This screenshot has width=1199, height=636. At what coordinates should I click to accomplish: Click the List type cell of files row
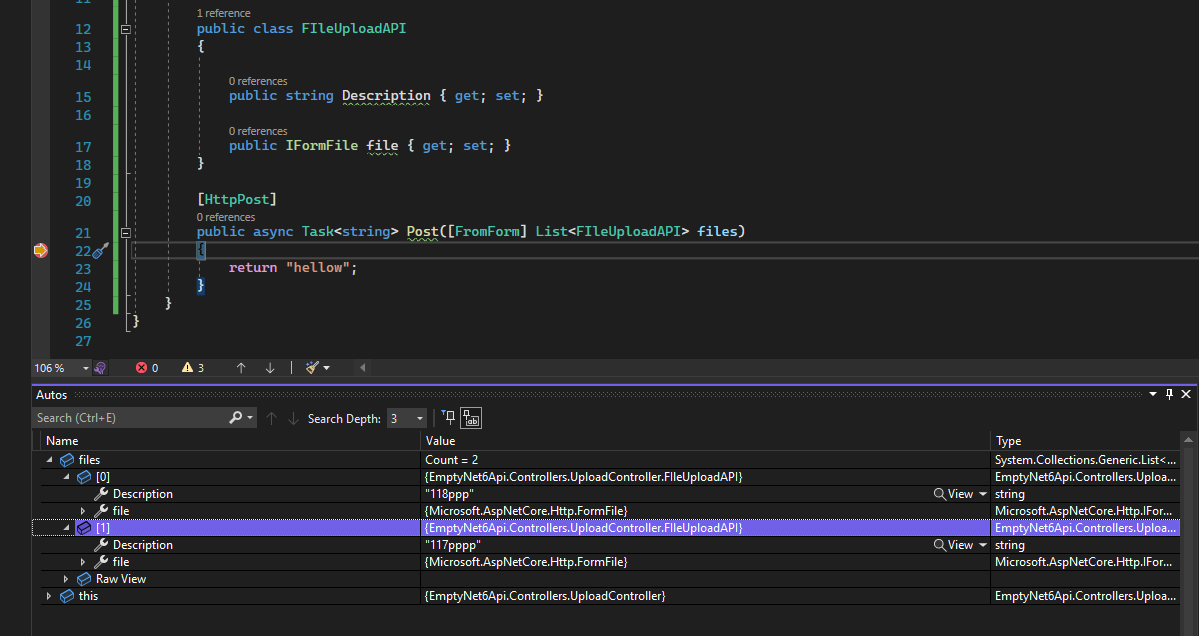click(1086, 459)
